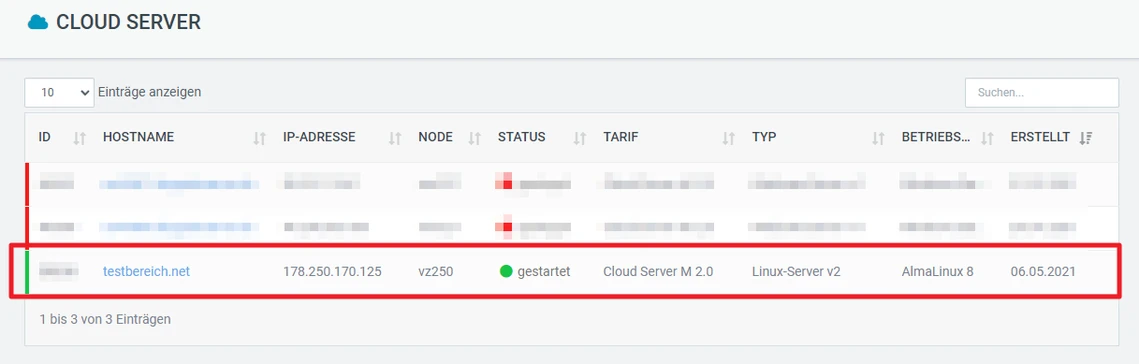
Task: Open the testbereich.net hostname link
Action: pyautogui.click(x=146, y=272)
